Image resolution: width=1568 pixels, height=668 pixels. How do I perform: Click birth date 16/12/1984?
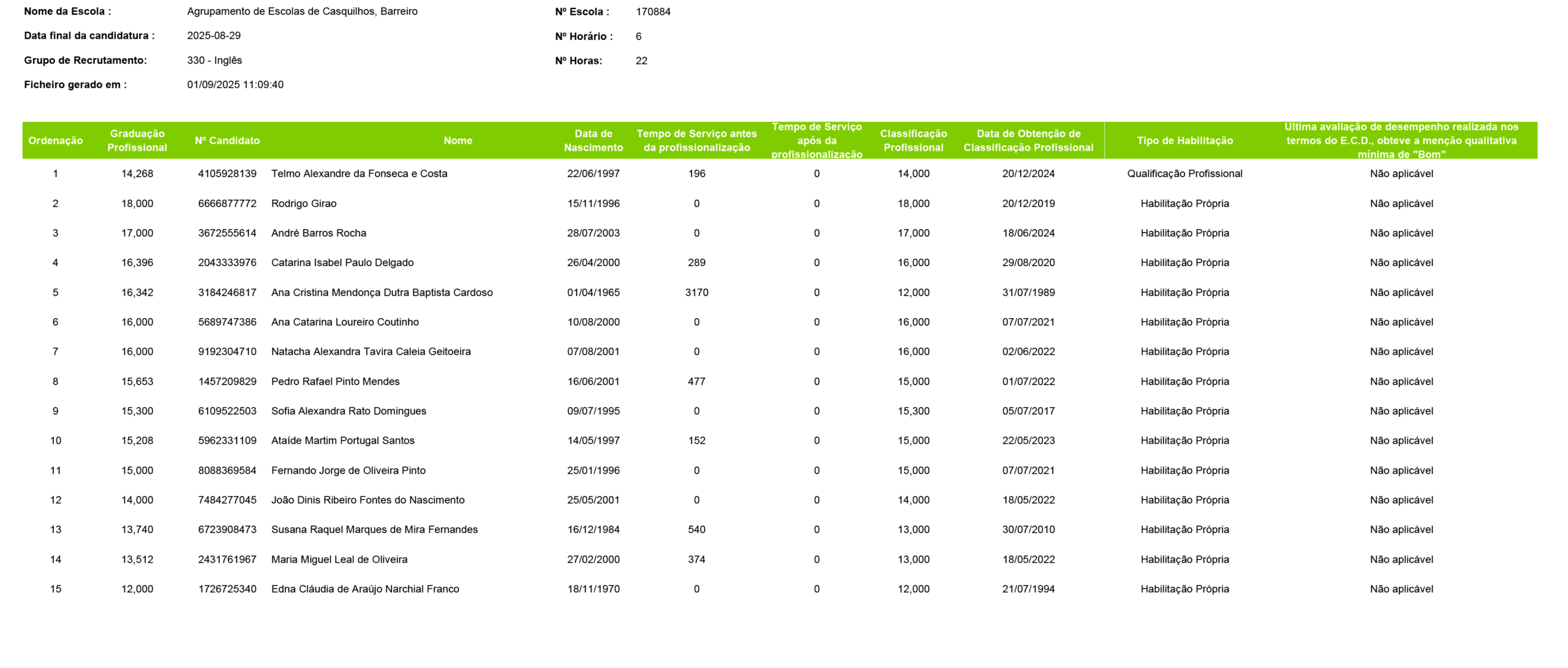(x=593, y=529)
